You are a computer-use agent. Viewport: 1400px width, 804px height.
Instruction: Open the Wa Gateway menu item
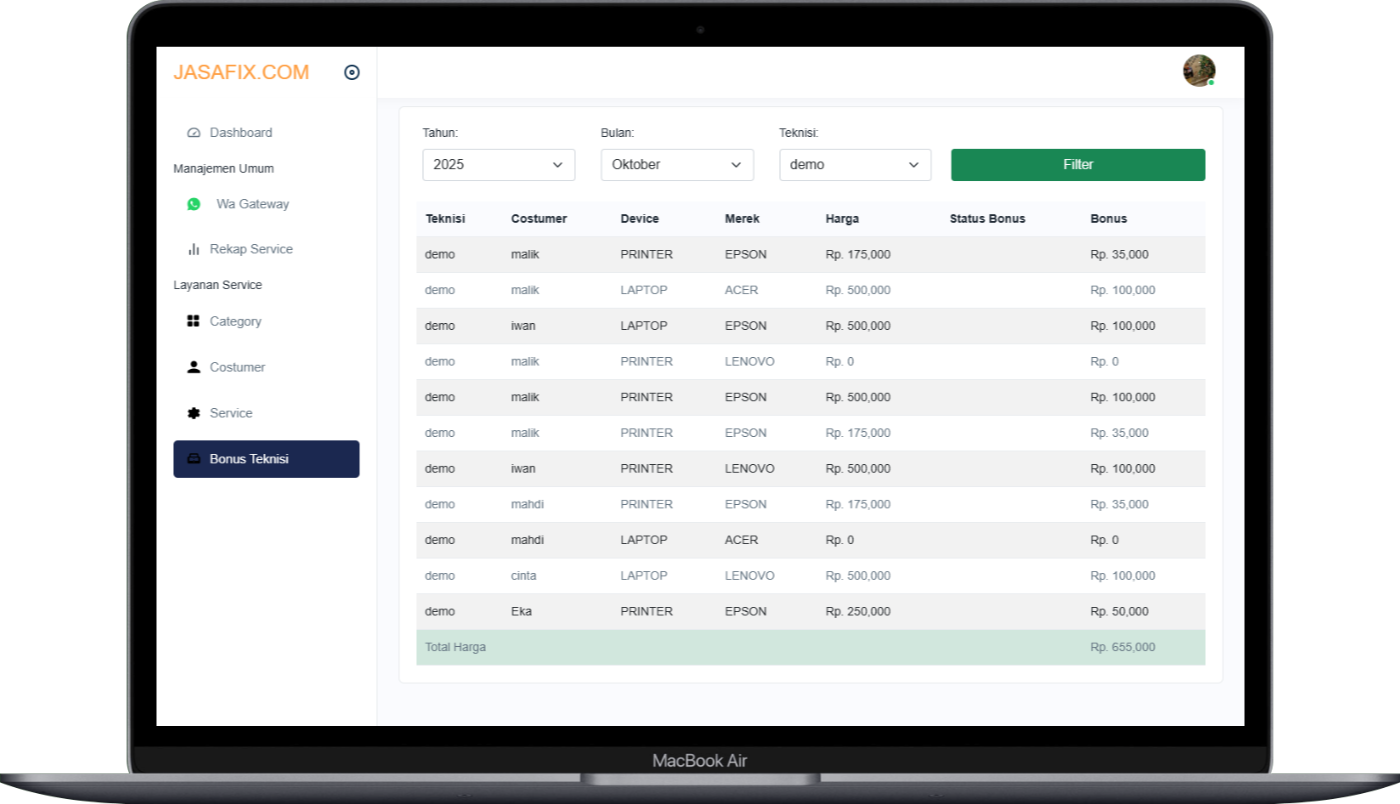(x=252, y=204)
